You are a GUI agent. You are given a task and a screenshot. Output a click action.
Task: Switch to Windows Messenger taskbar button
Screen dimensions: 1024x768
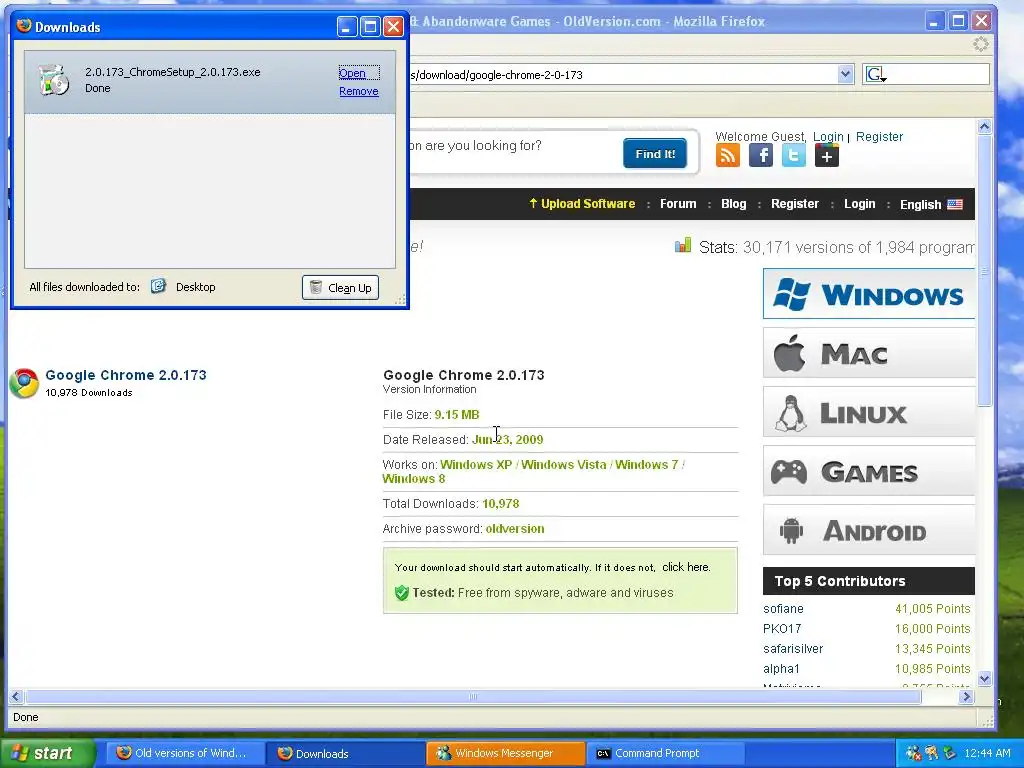(506, 753)
